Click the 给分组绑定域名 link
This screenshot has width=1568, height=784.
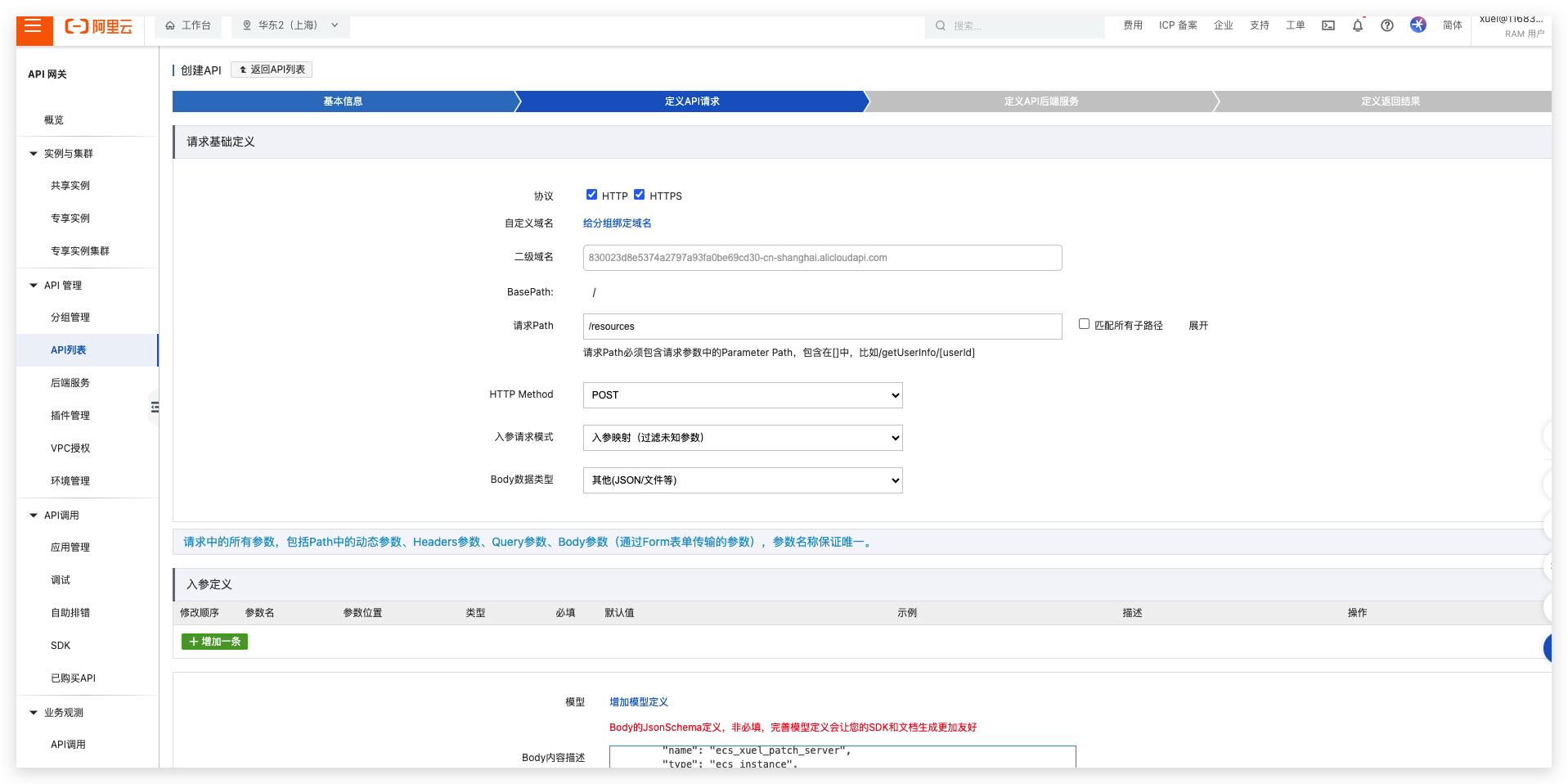coord(617,223)
